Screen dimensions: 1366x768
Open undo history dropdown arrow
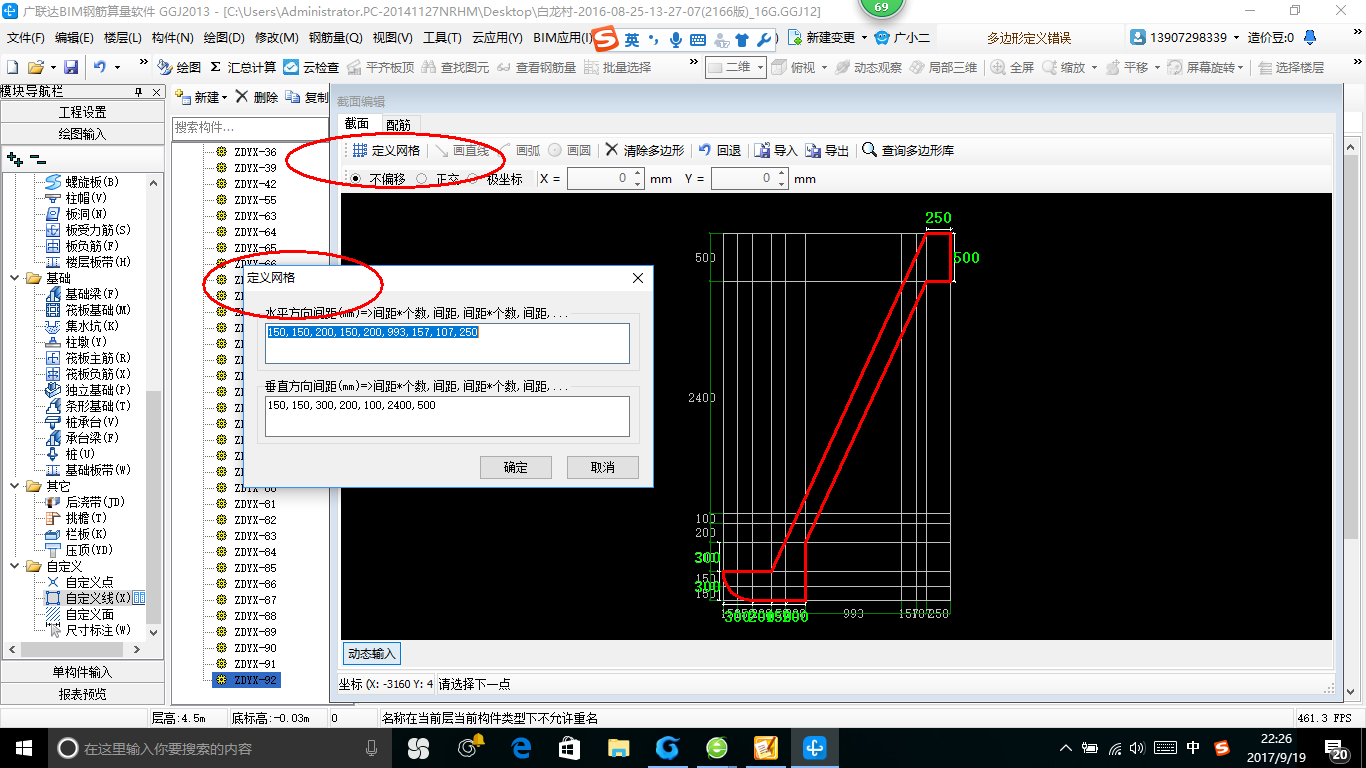point(117,67)
